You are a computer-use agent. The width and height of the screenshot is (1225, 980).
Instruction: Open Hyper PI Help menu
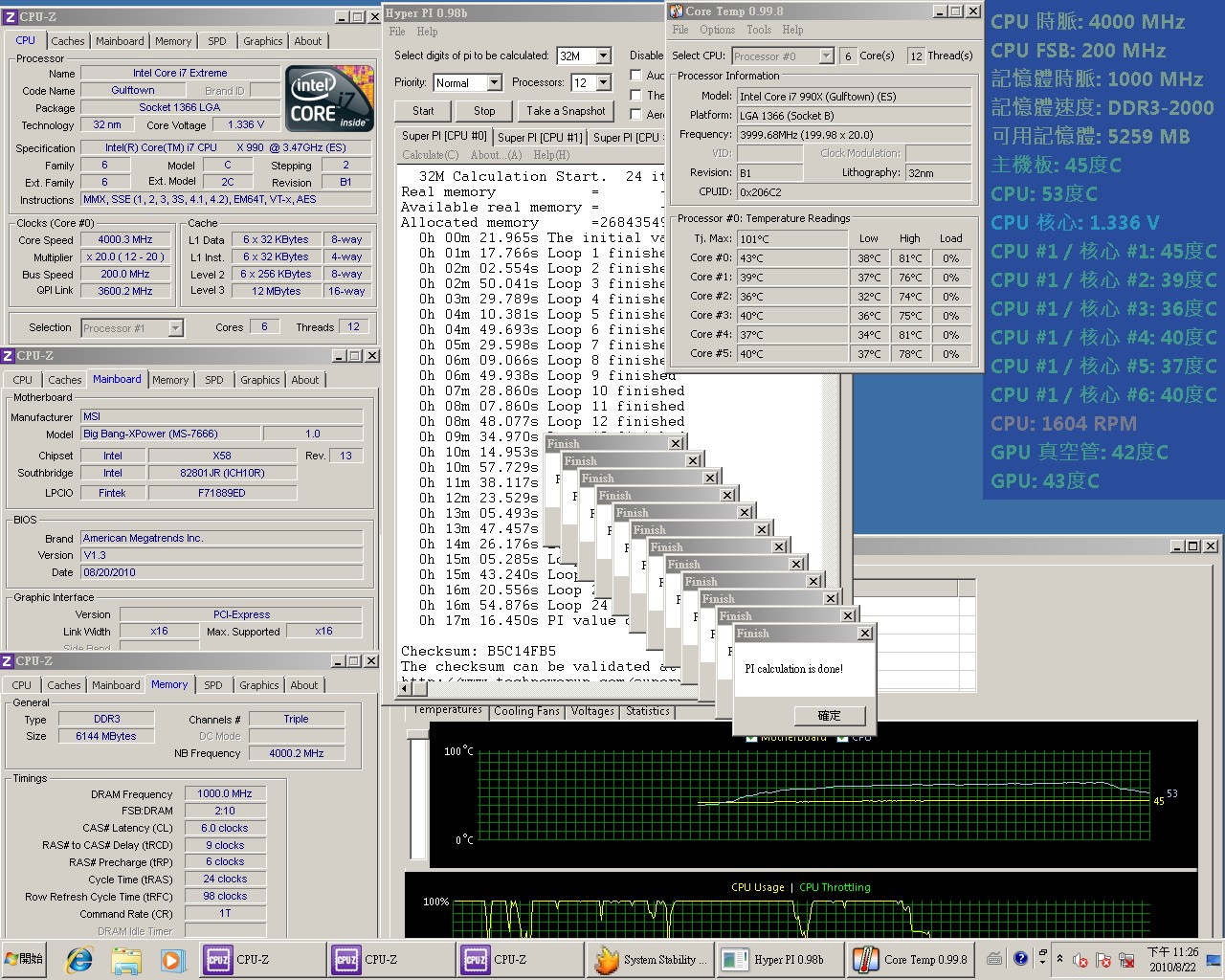pyautogui.click(x=427, y=32)
